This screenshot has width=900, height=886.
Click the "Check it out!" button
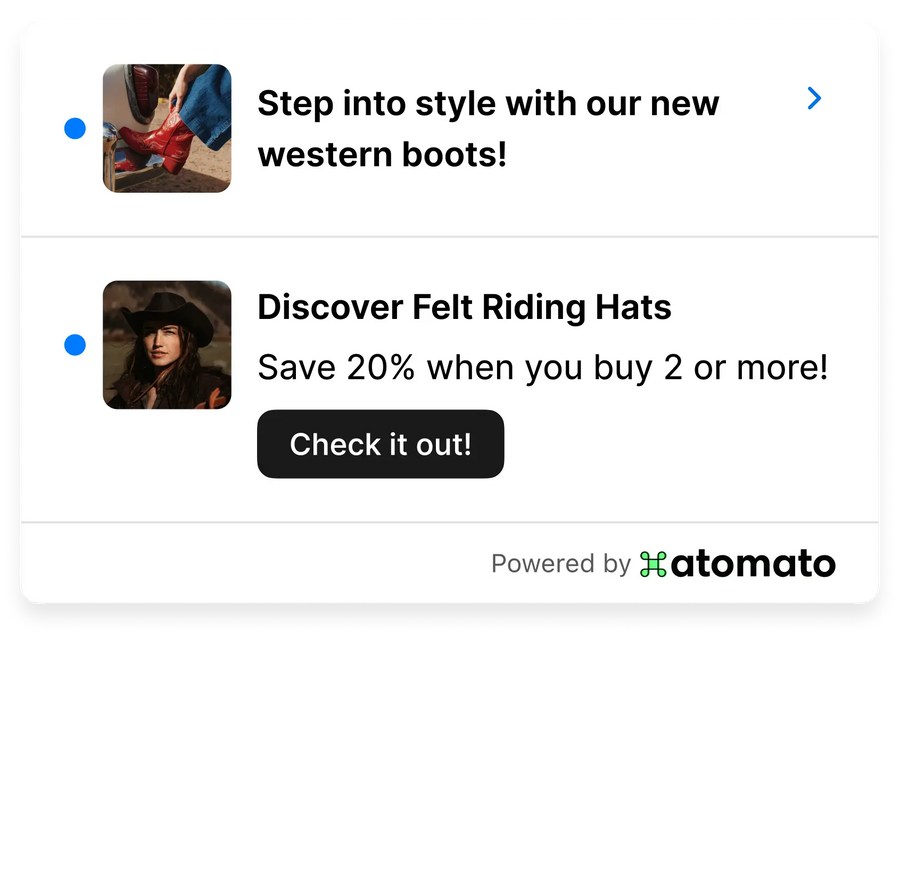(380, 444)
